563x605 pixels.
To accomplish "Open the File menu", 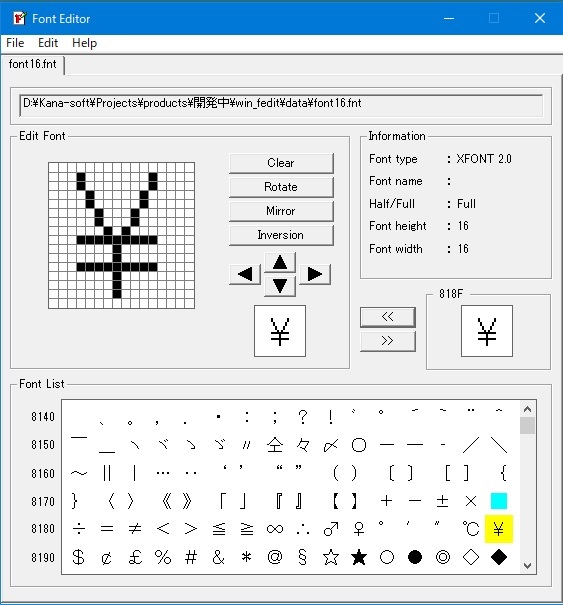I will (x=15, y=43).
